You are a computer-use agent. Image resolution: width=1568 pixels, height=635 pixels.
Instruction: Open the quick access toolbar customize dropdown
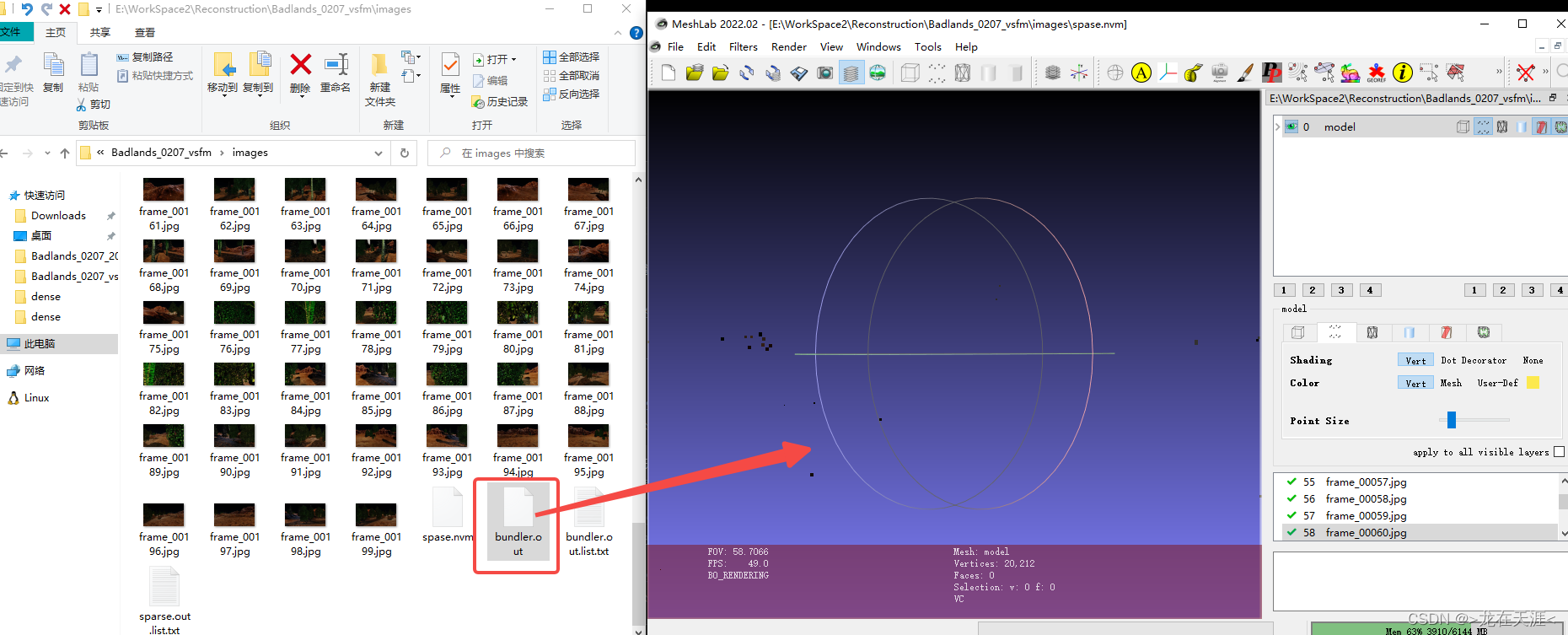click(99, 9)
